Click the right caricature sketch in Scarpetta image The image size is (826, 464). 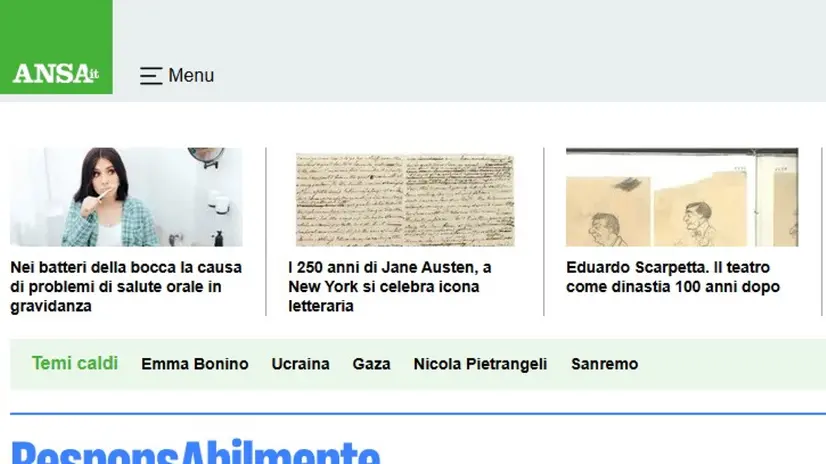pos(700,223)
